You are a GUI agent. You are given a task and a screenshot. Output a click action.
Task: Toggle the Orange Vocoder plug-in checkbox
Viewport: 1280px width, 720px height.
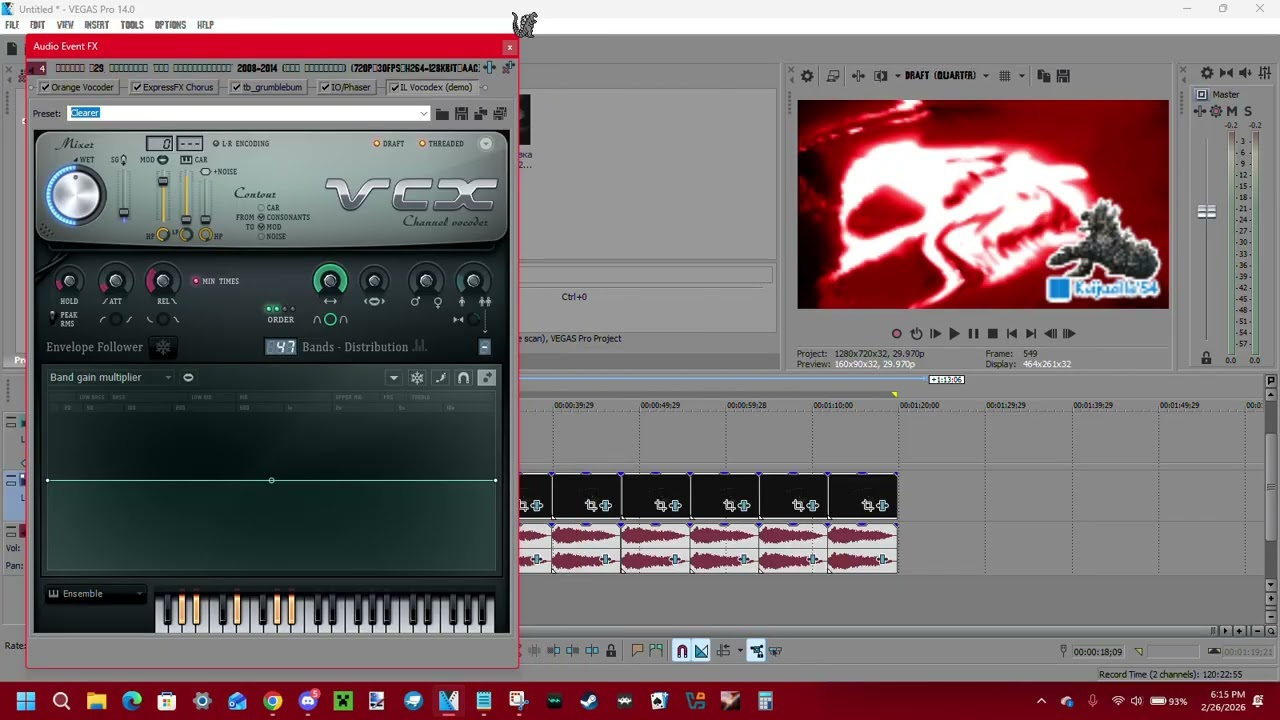[x=45, y=87]
